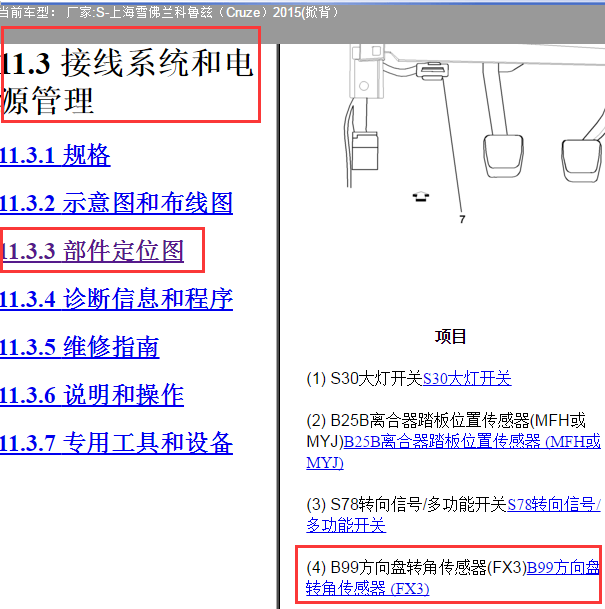Click the small up-arrow icon in the diagram

point(421,197)
